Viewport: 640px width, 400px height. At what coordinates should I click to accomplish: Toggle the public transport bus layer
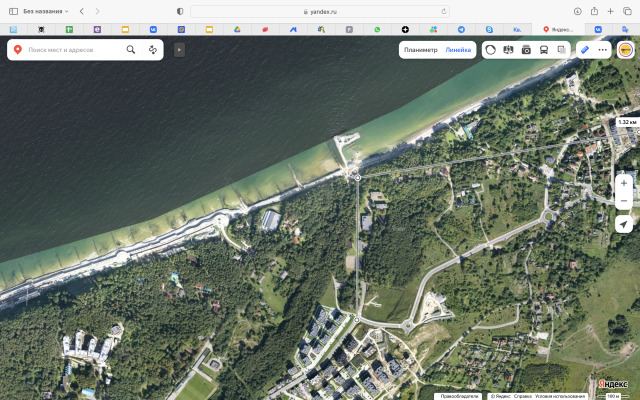click(543, 49)
